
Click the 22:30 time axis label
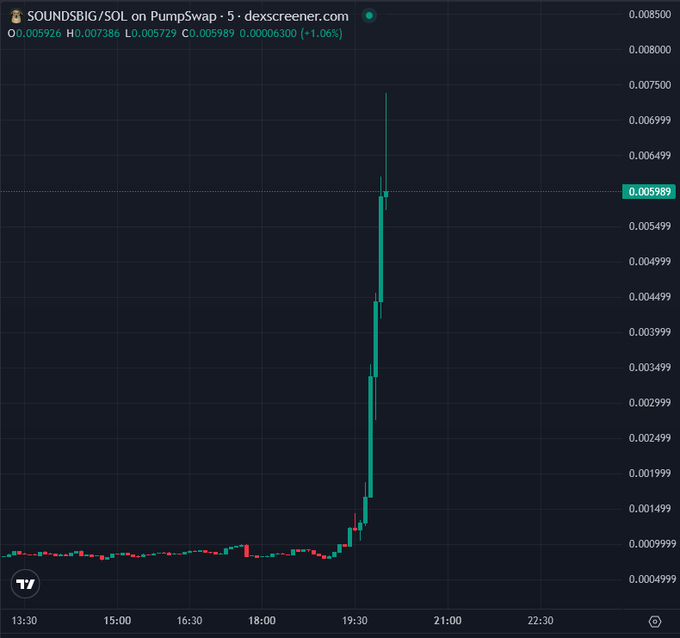540,621
